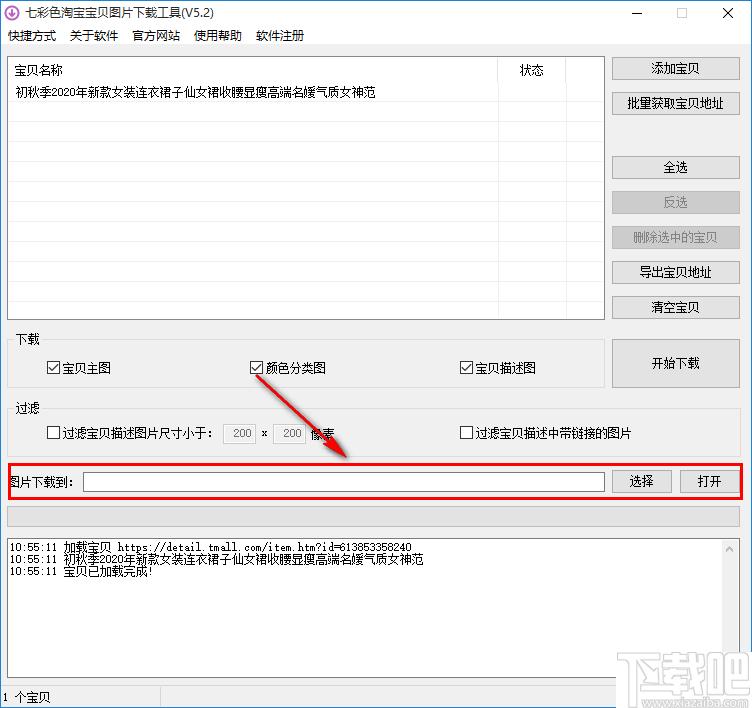
Task: Click the 状态 column header
Action: (x=532, y=71)
